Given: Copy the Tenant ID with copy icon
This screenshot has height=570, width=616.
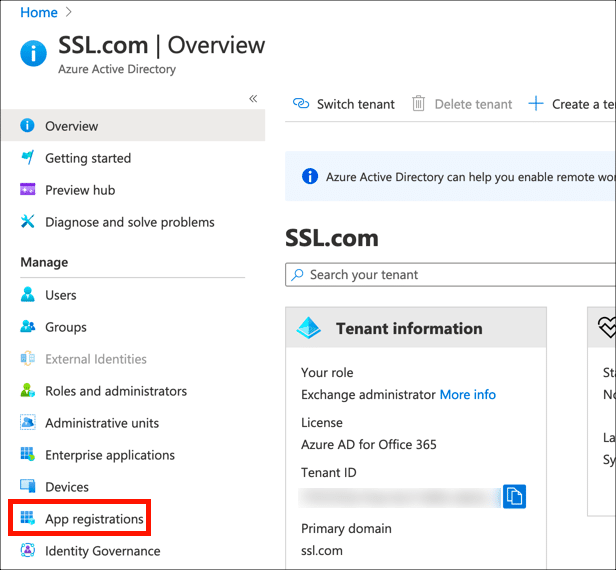Looking at the screenshot, I should coord(514,496).
